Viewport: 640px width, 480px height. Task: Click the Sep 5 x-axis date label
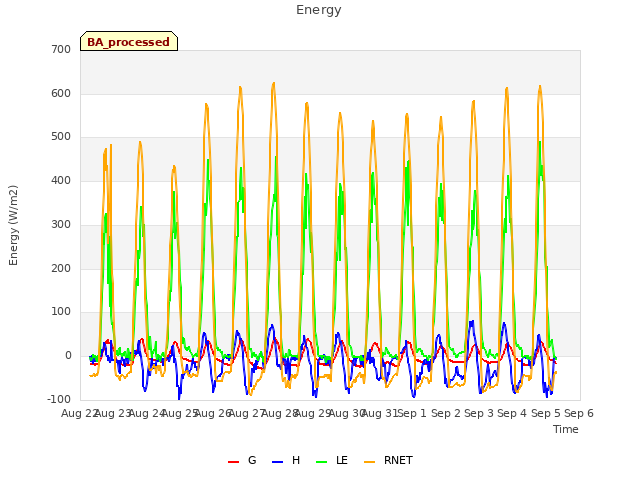pyautogui.click(x=546, y=413)
